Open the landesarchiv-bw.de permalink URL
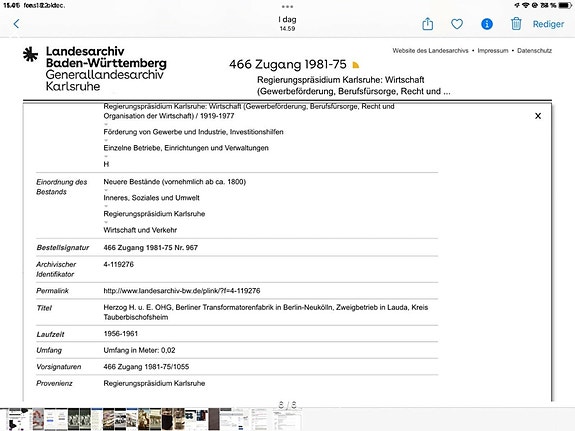The image size is (575, 431). (x=182, y=291)
